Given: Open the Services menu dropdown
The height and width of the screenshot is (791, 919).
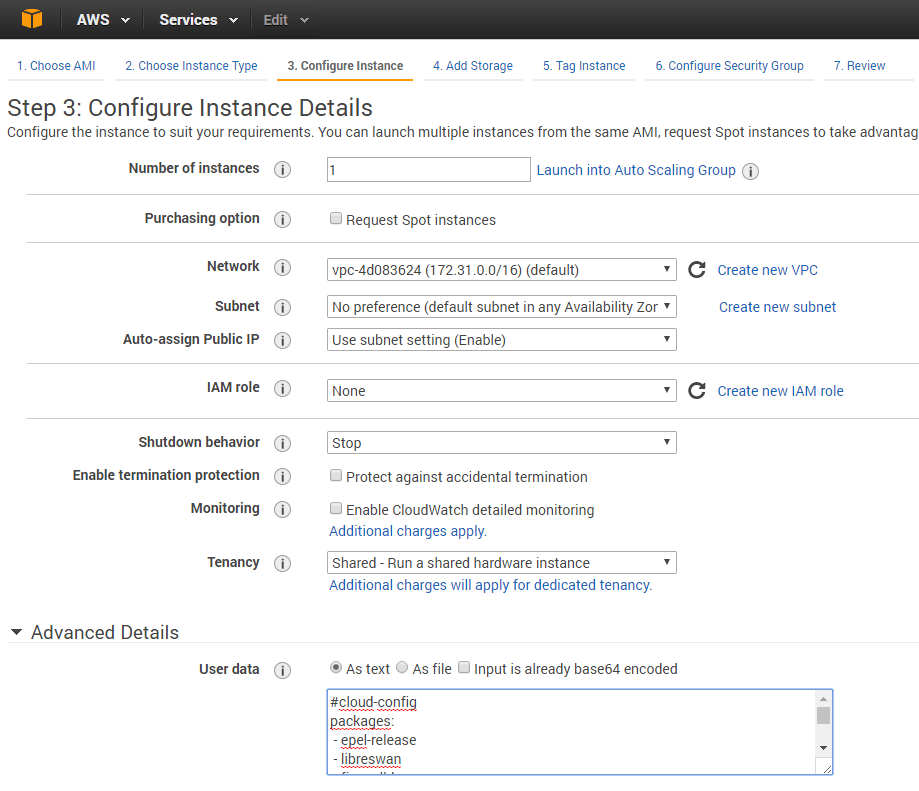Looking at the screenshot, I should pos(199,20).
